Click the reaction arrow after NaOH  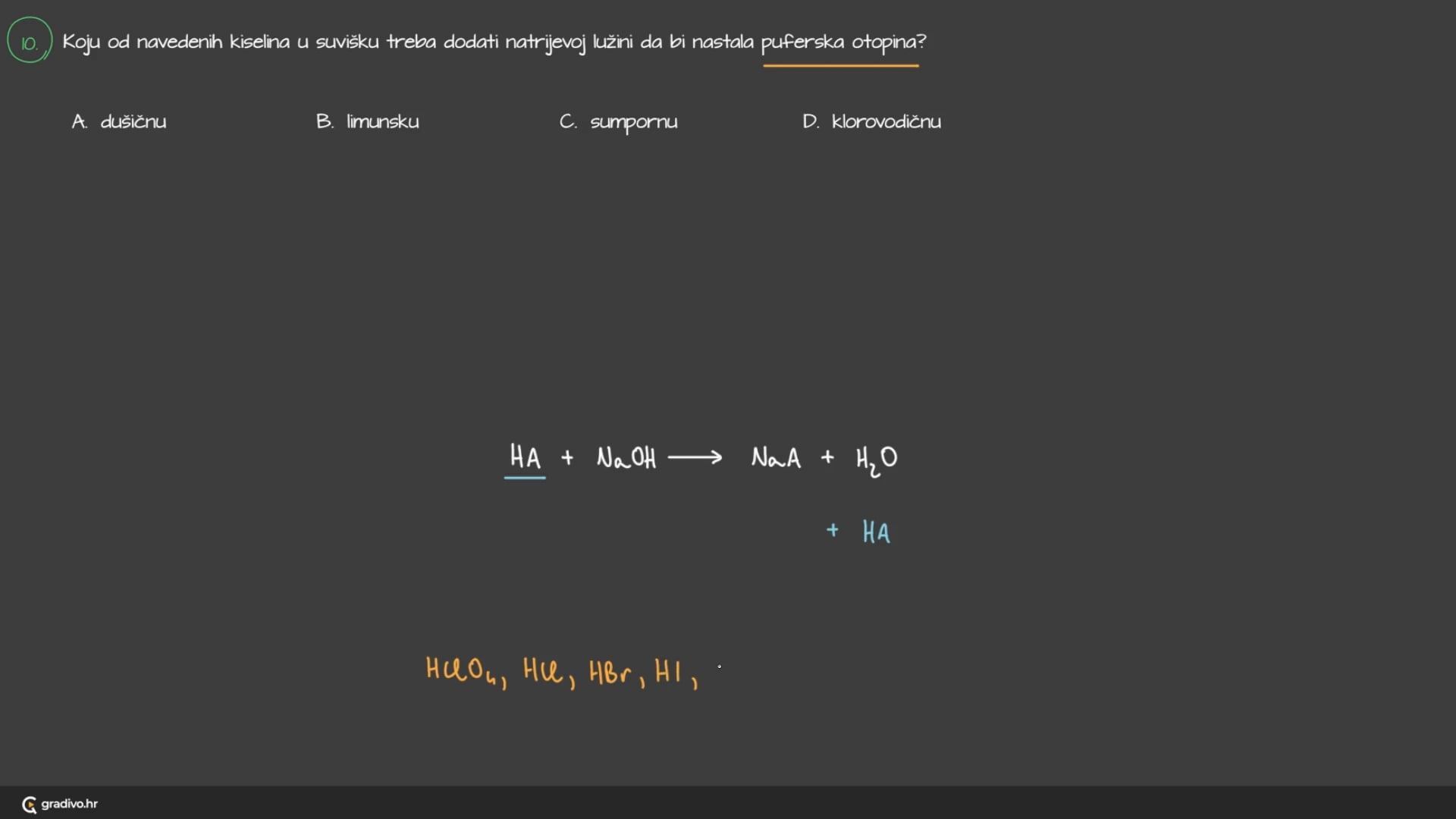point(695,457)
